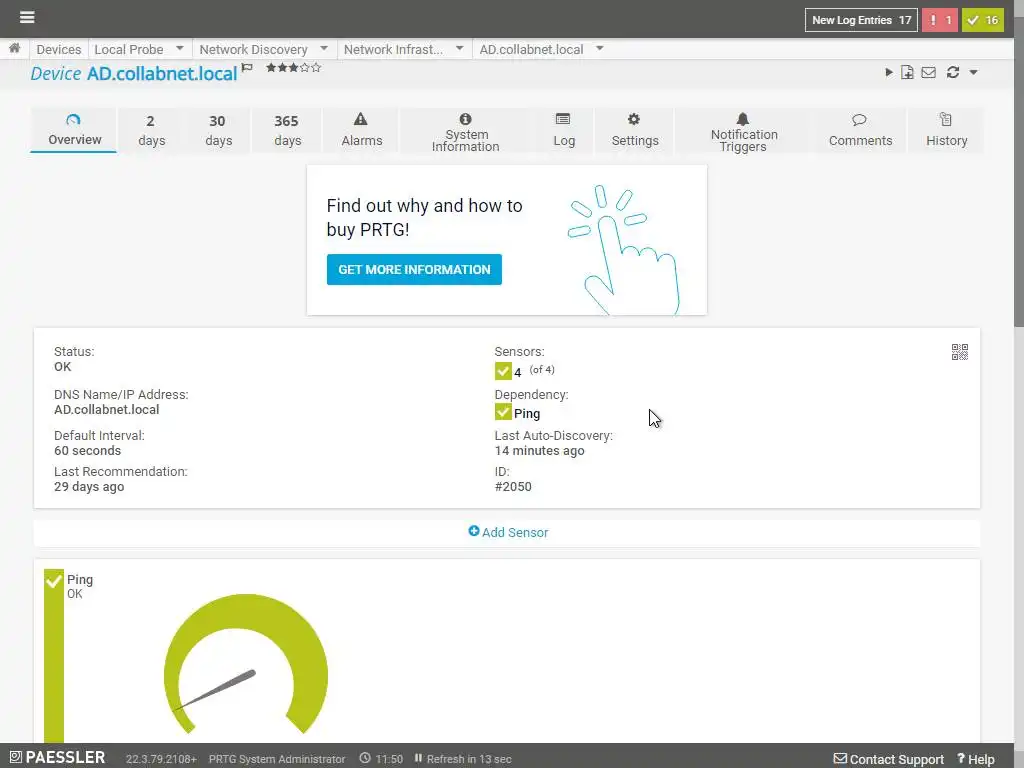Open the Ping sensor name
This screenshot has height=768, width=1024.
pyautogui.click(x=80, y=579)
